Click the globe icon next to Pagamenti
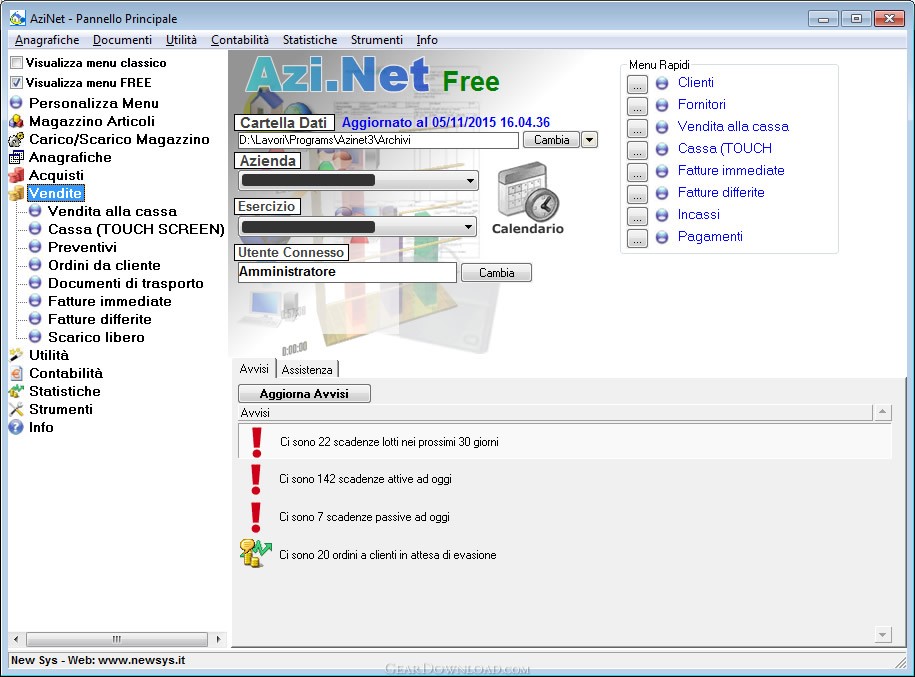 (662, 237)
